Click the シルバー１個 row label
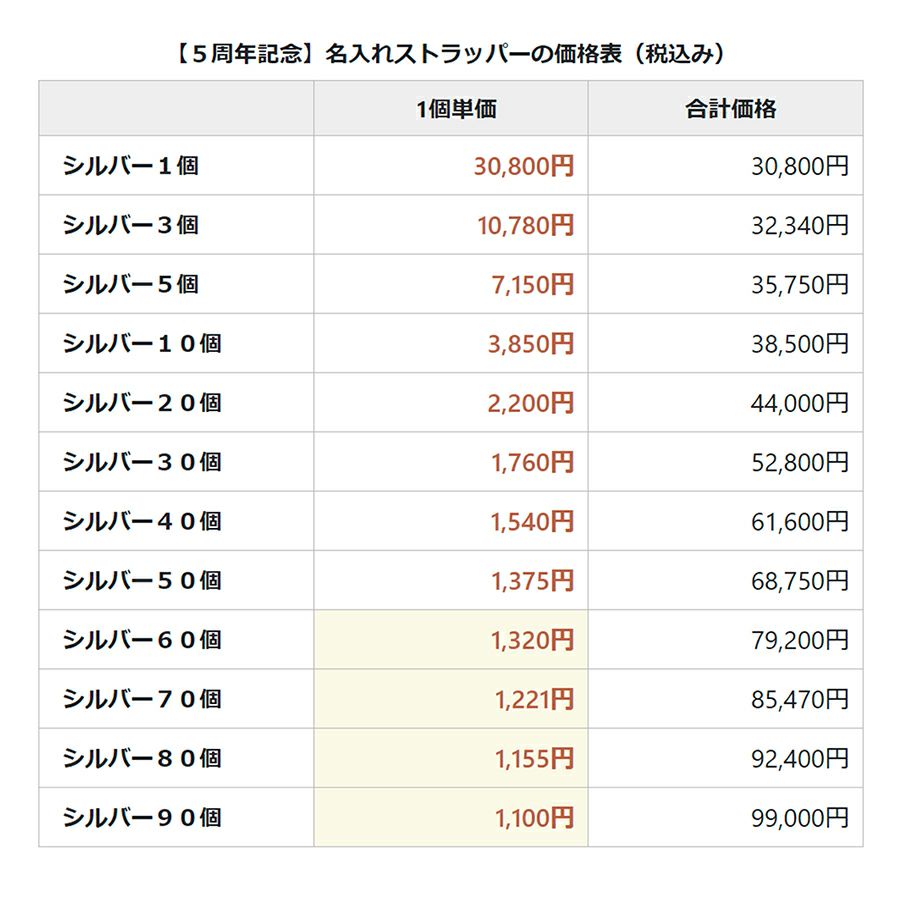Viewport: 900px width, 900px height. [130, 166]
